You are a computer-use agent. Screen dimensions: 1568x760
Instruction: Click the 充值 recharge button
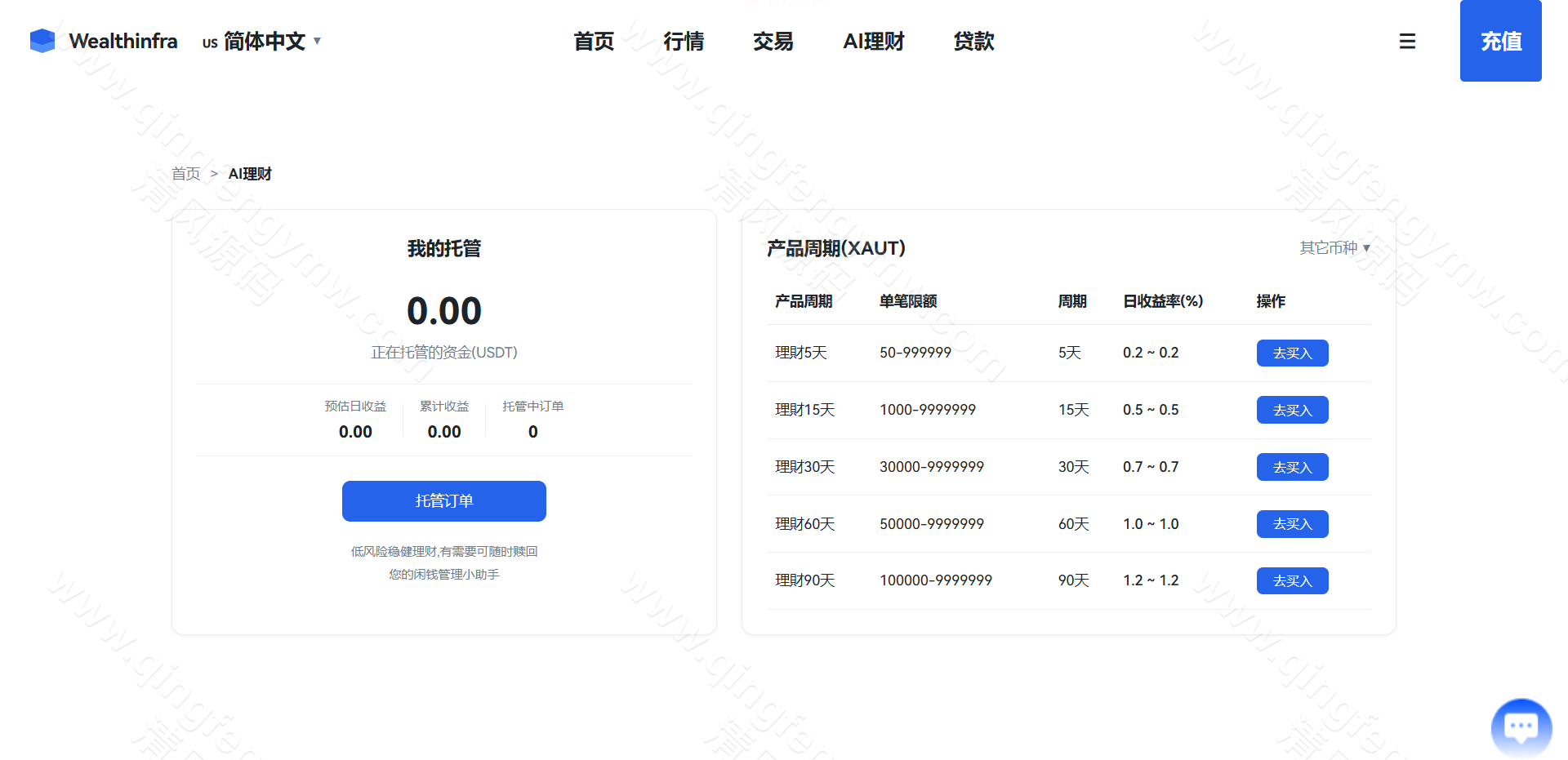1501,41
